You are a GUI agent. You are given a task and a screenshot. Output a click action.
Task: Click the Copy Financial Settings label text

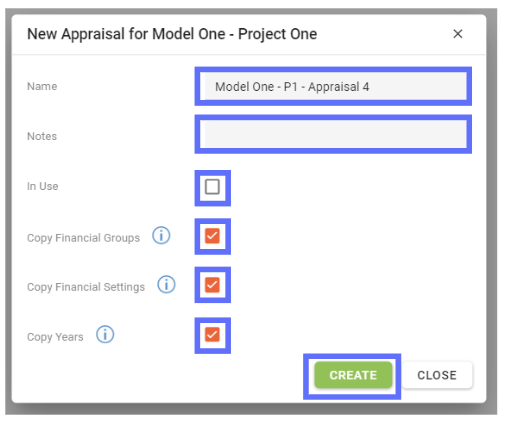tap(86, 287)
